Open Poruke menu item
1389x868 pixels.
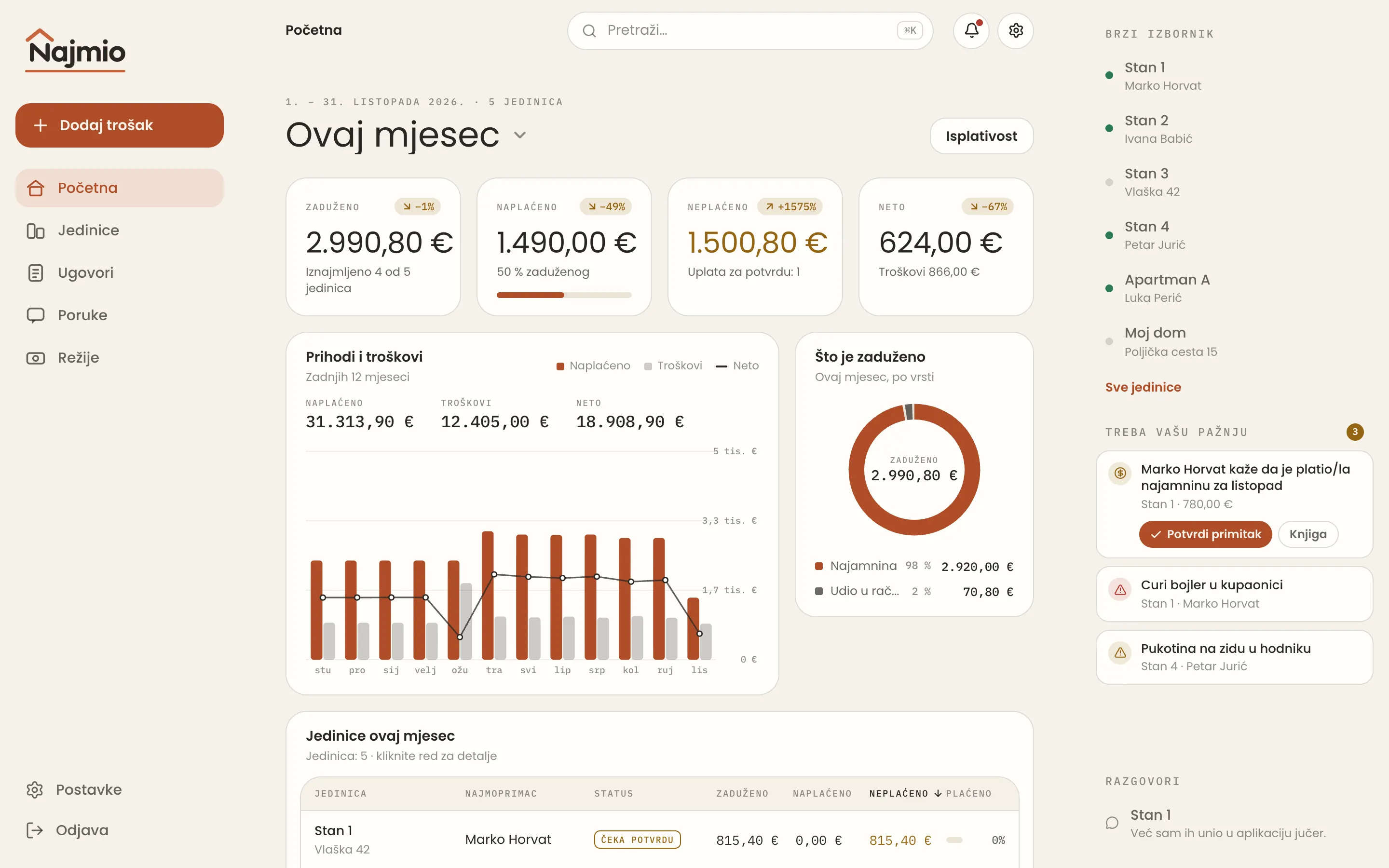(120, 316)
